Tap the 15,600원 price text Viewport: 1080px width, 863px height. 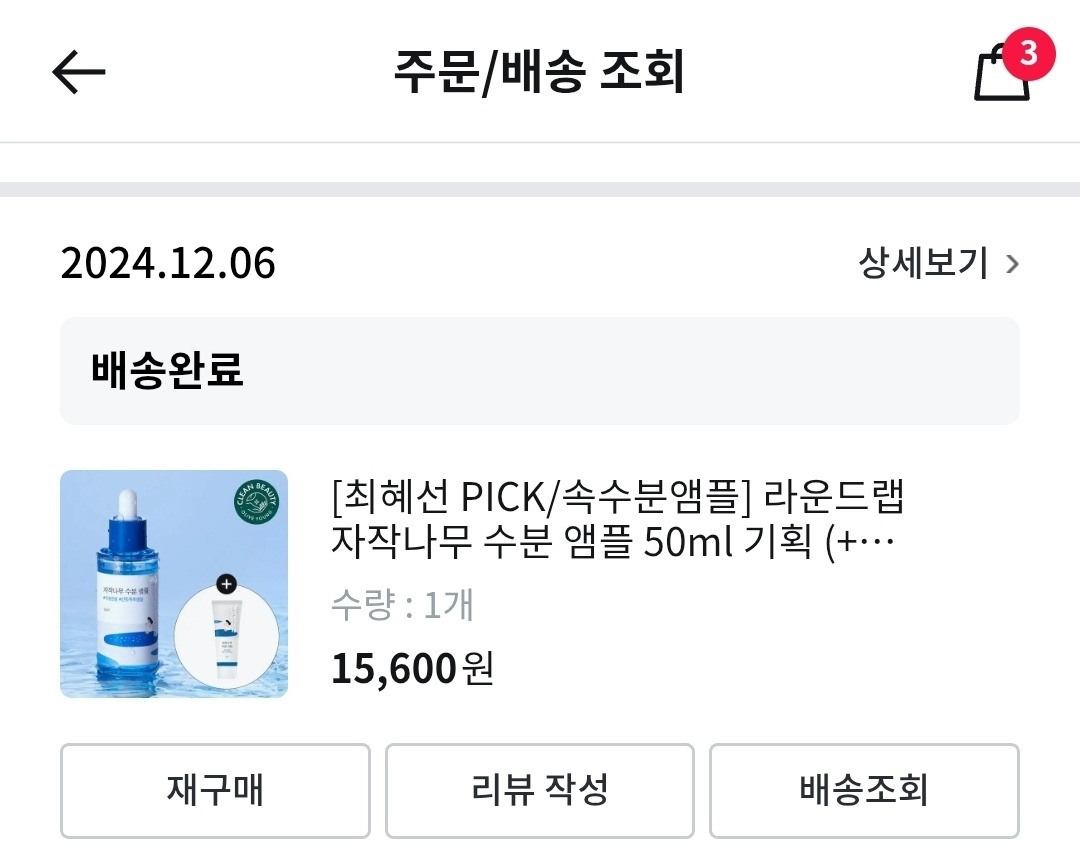tap(412, 668)
